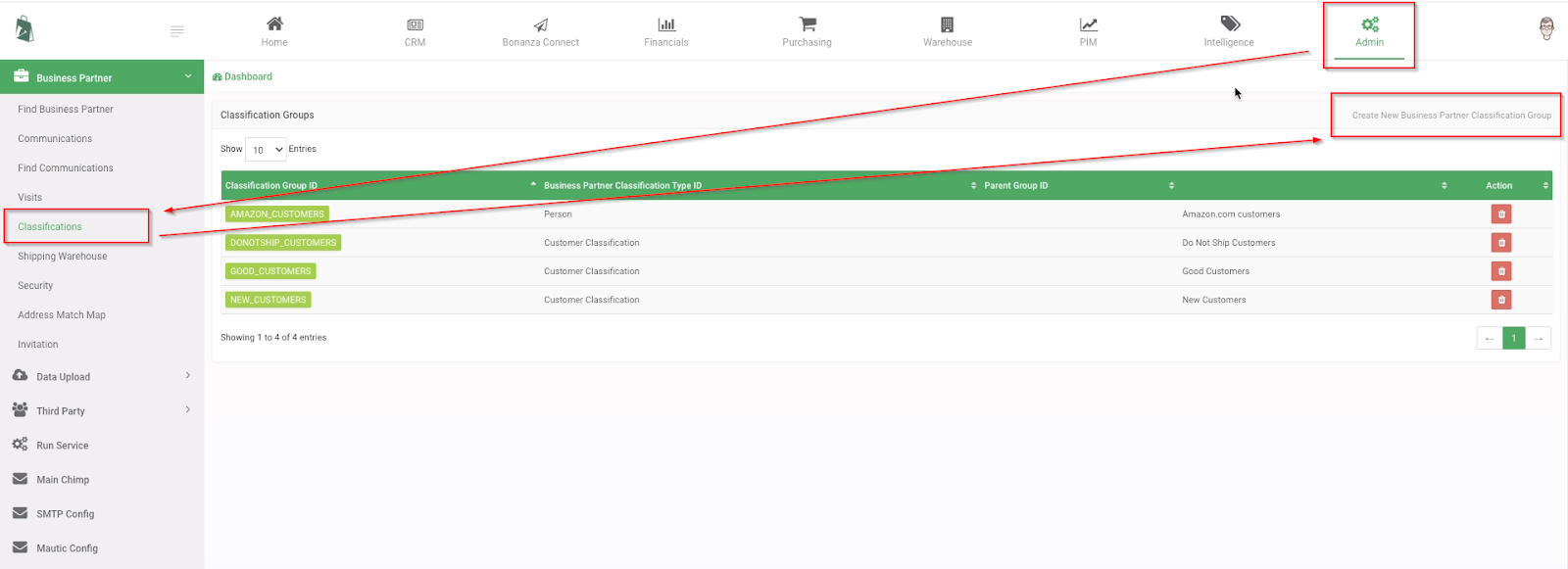This screenshot has height=569, width=1568.
Task: Open the Admin gears icon
Action: tap(1369, 24)
